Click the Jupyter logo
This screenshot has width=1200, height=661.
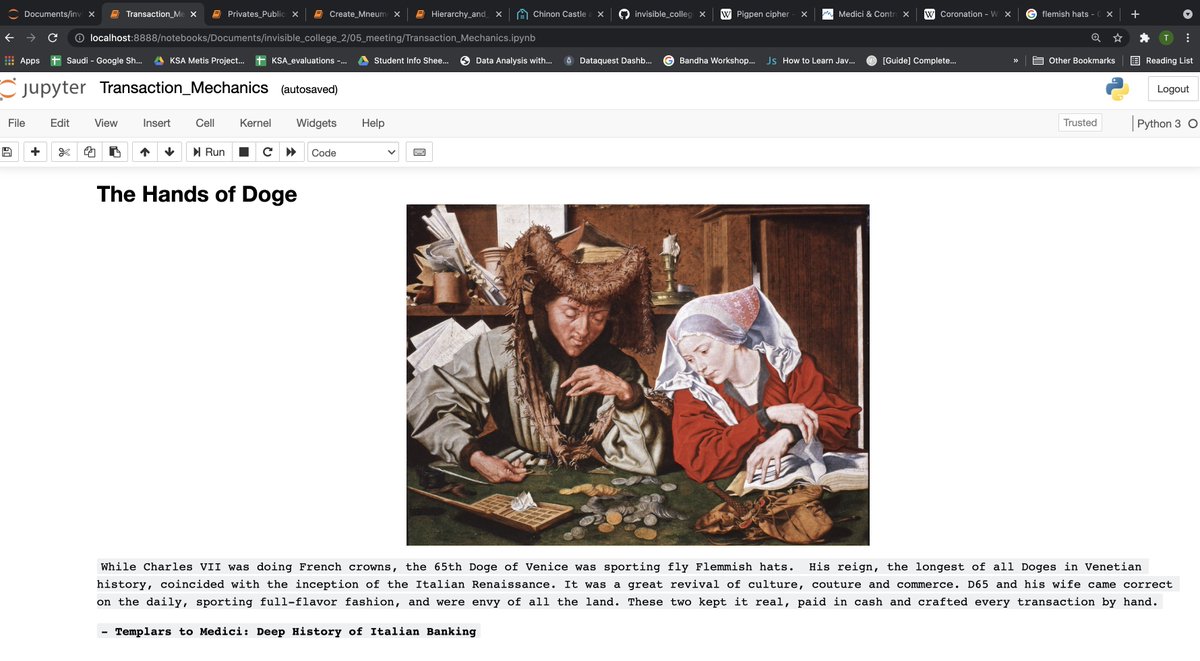point(43,88)
